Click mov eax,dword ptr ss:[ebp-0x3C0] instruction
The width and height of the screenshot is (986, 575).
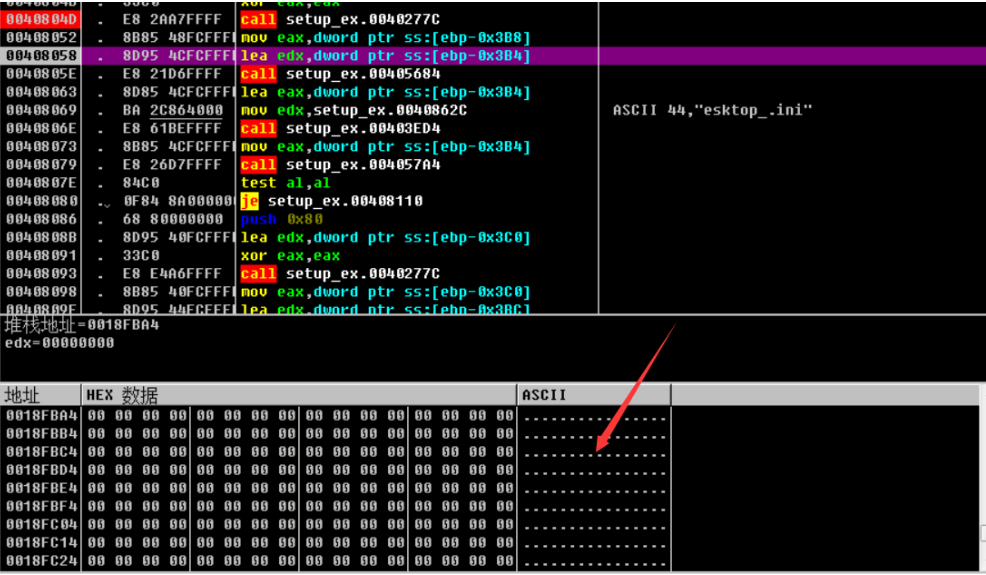(x=385, y=293)
